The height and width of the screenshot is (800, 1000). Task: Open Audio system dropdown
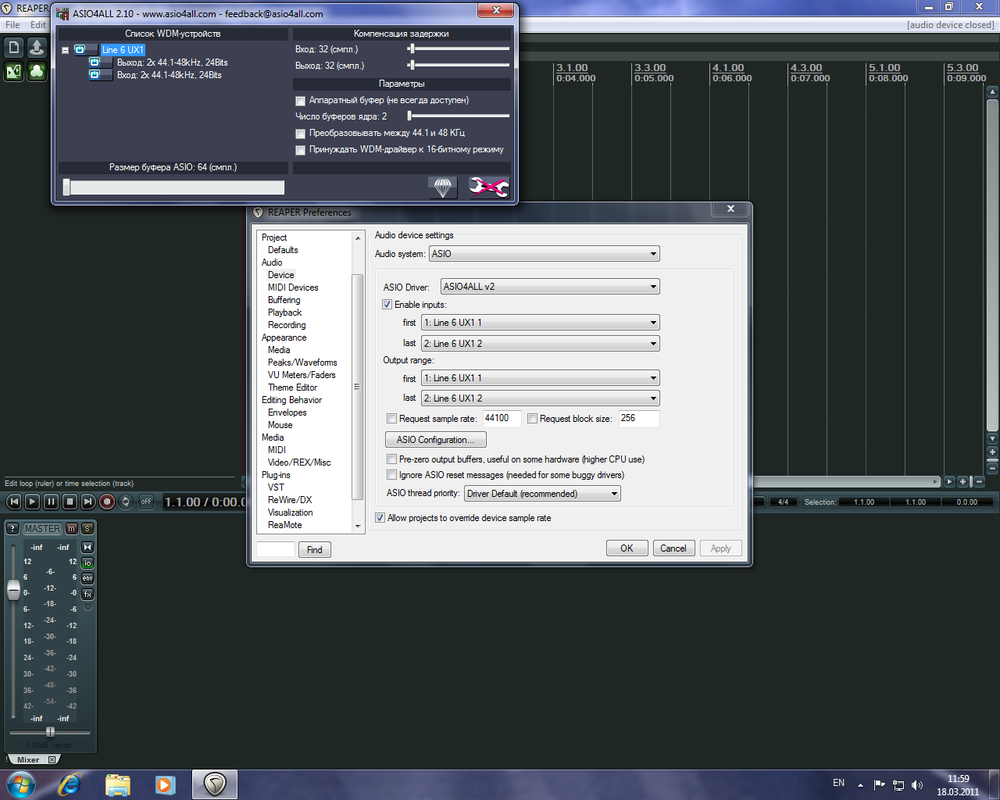tap(544, 253)
